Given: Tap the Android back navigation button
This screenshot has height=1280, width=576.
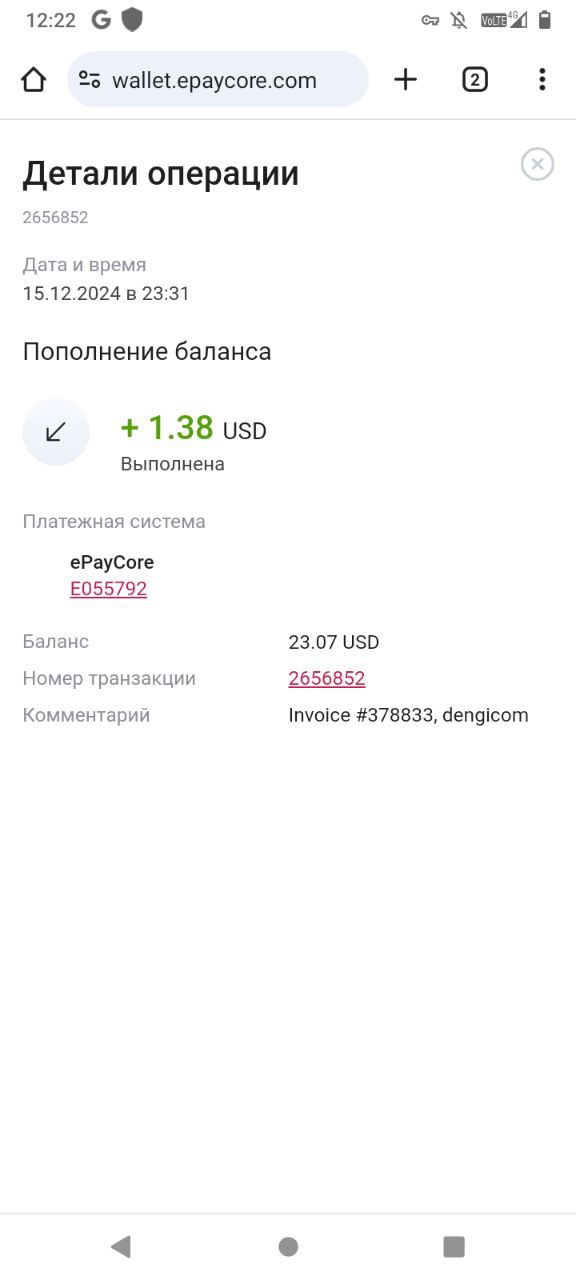Looking at the screenshot, I should (x=121, y=1246).
